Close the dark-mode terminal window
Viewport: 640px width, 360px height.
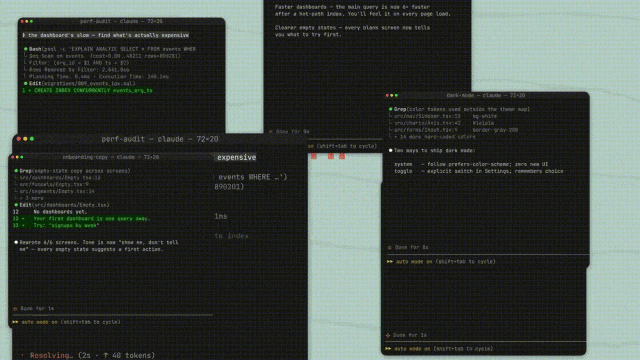387,96
